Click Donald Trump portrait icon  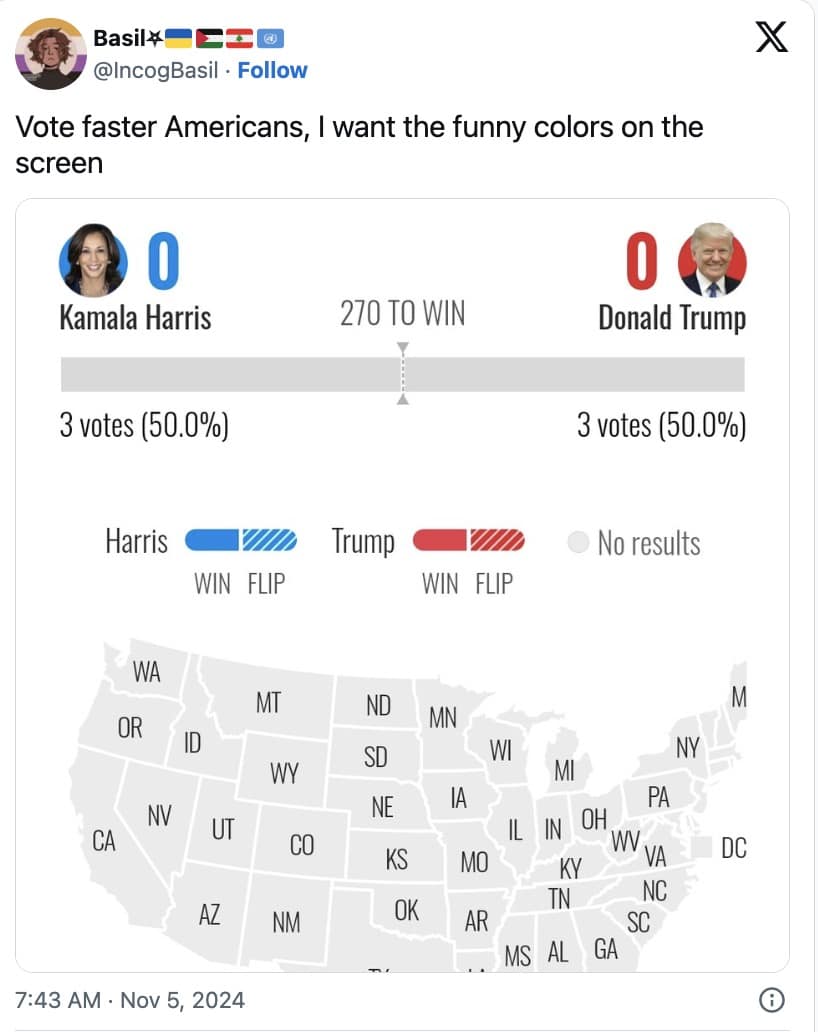(712, 259)
